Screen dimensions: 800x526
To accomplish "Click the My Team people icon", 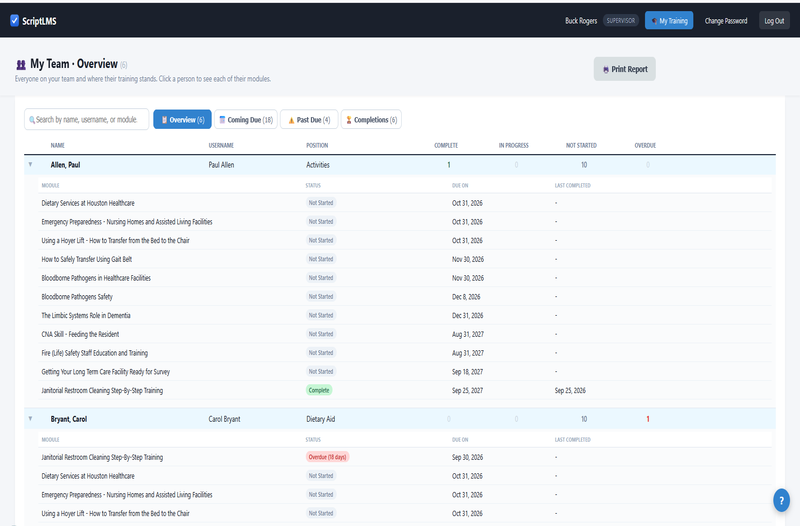I will [21, 65].
